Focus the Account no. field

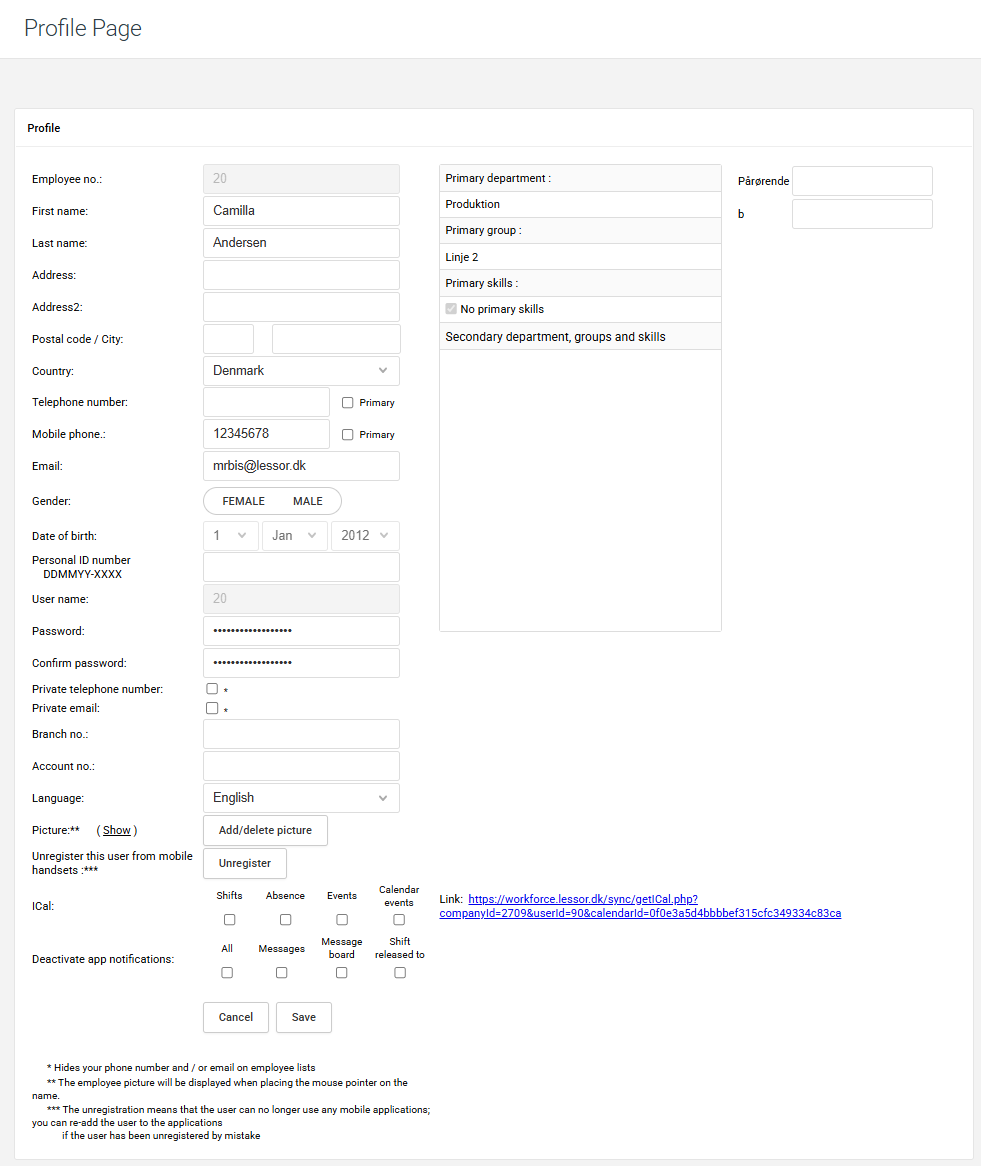(x=301, y=766)
